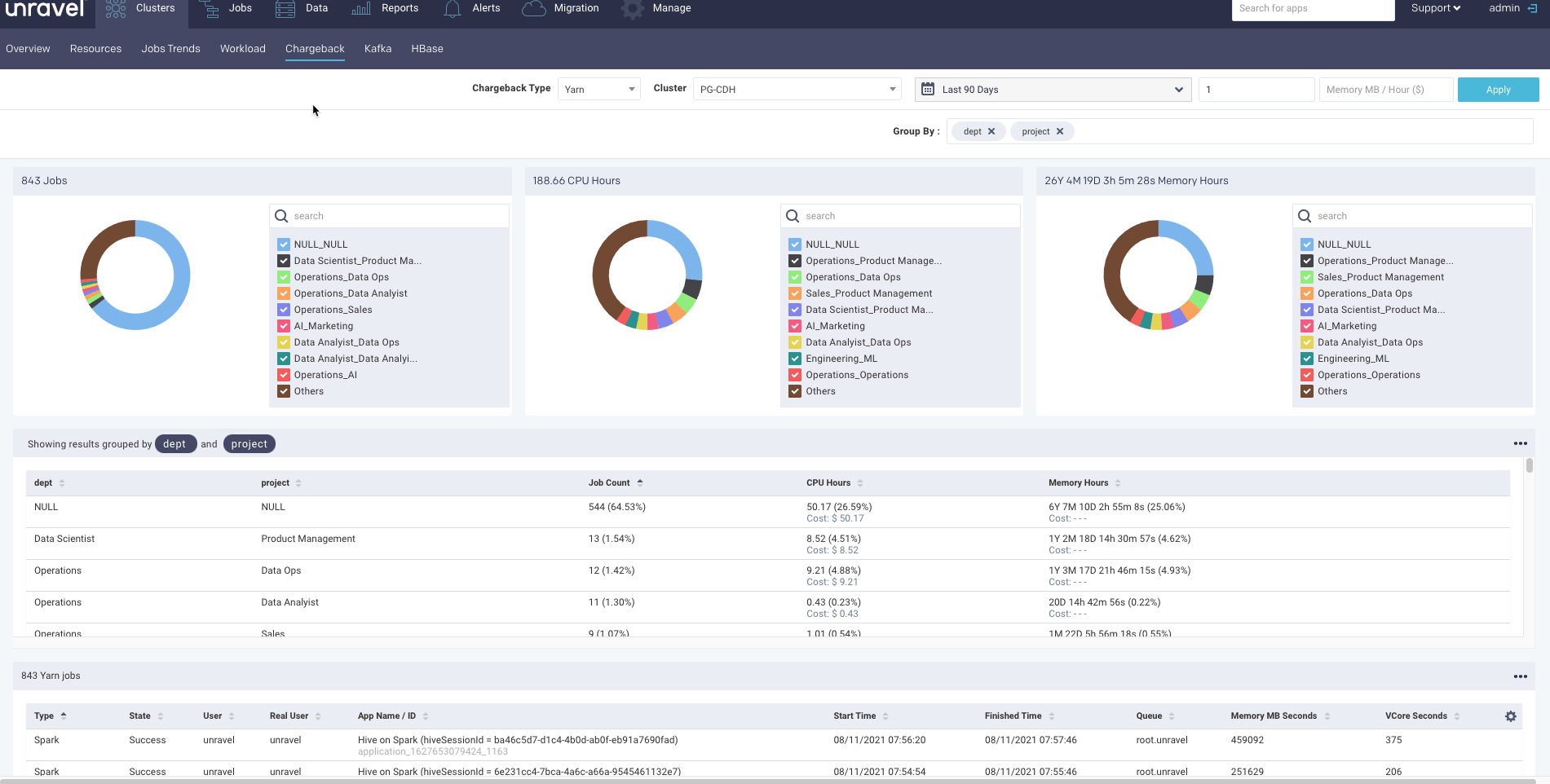Open the Alerts bell icon
1550x784 pixels.
453,9
